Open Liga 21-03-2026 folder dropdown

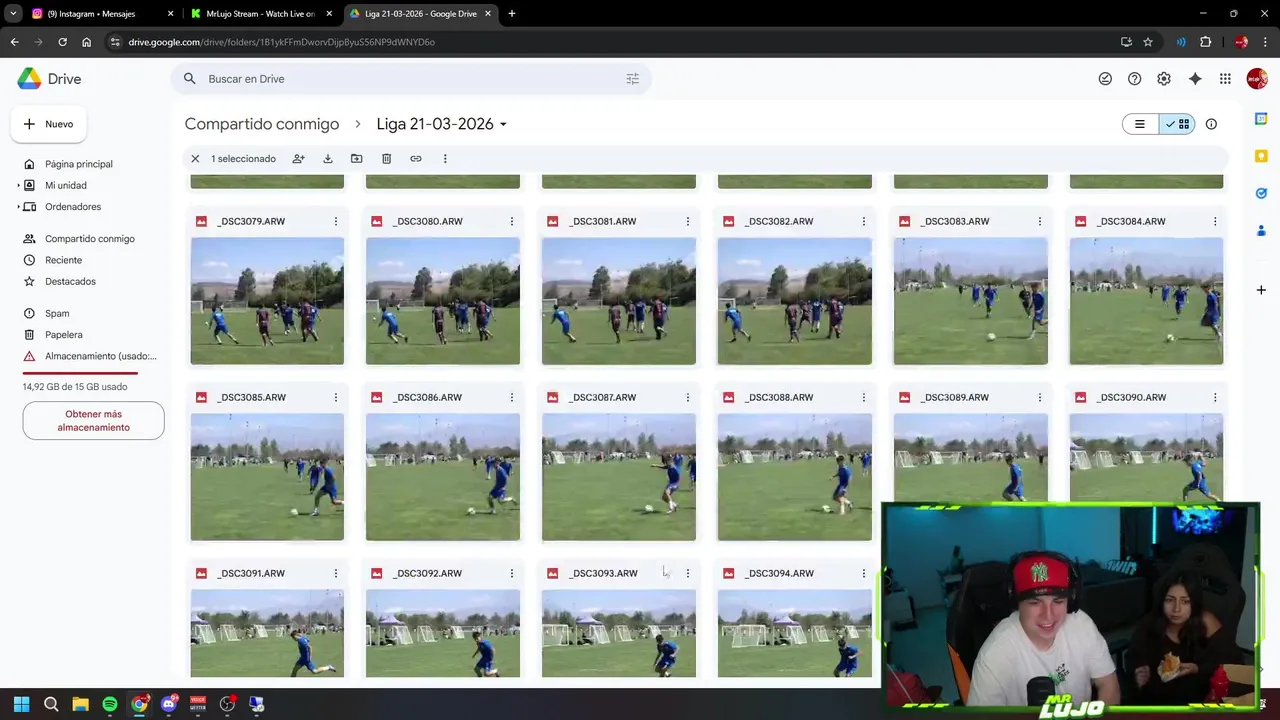click(442, 124)
